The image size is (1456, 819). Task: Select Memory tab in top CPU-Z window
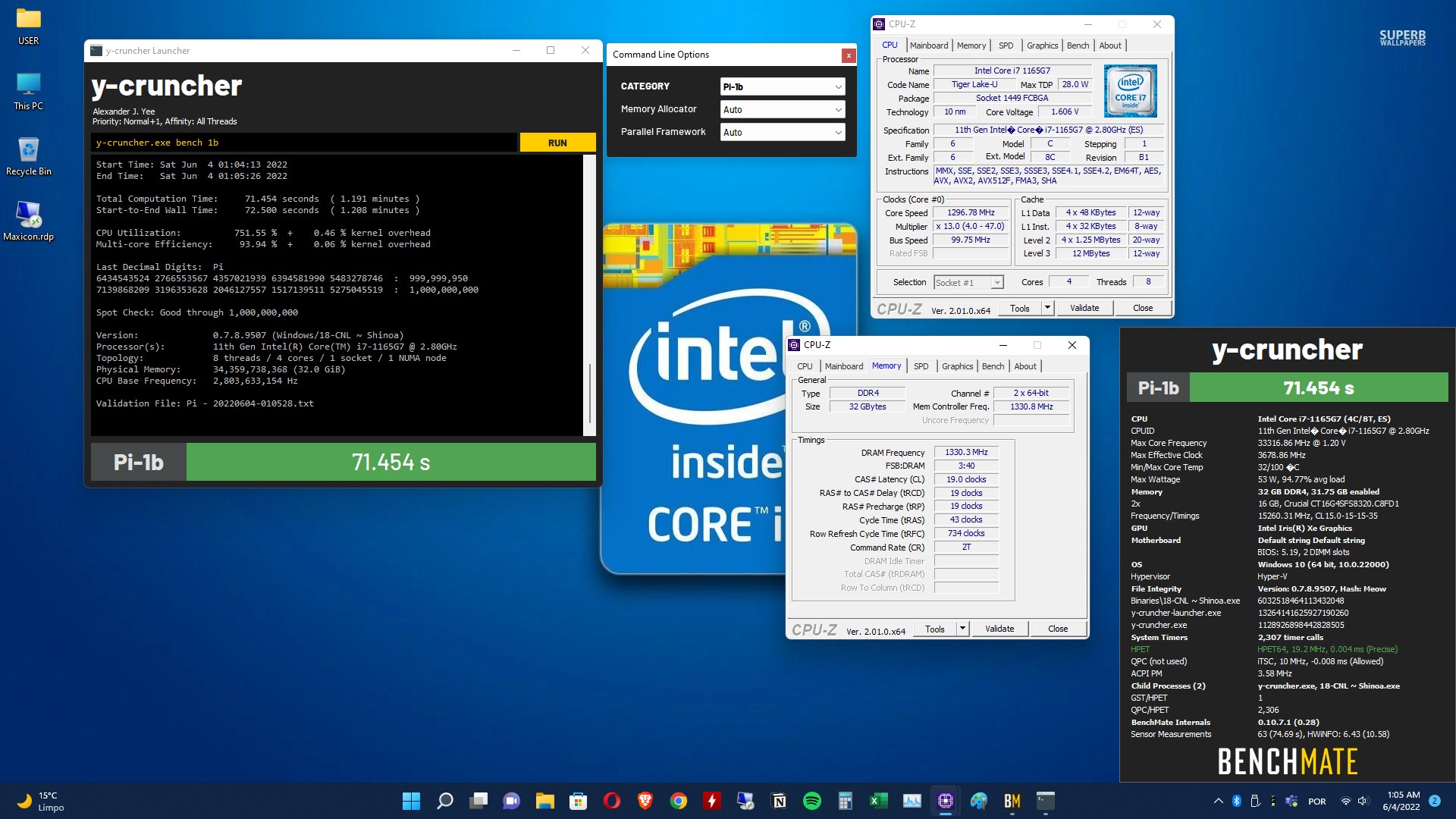tap(971, 45)
